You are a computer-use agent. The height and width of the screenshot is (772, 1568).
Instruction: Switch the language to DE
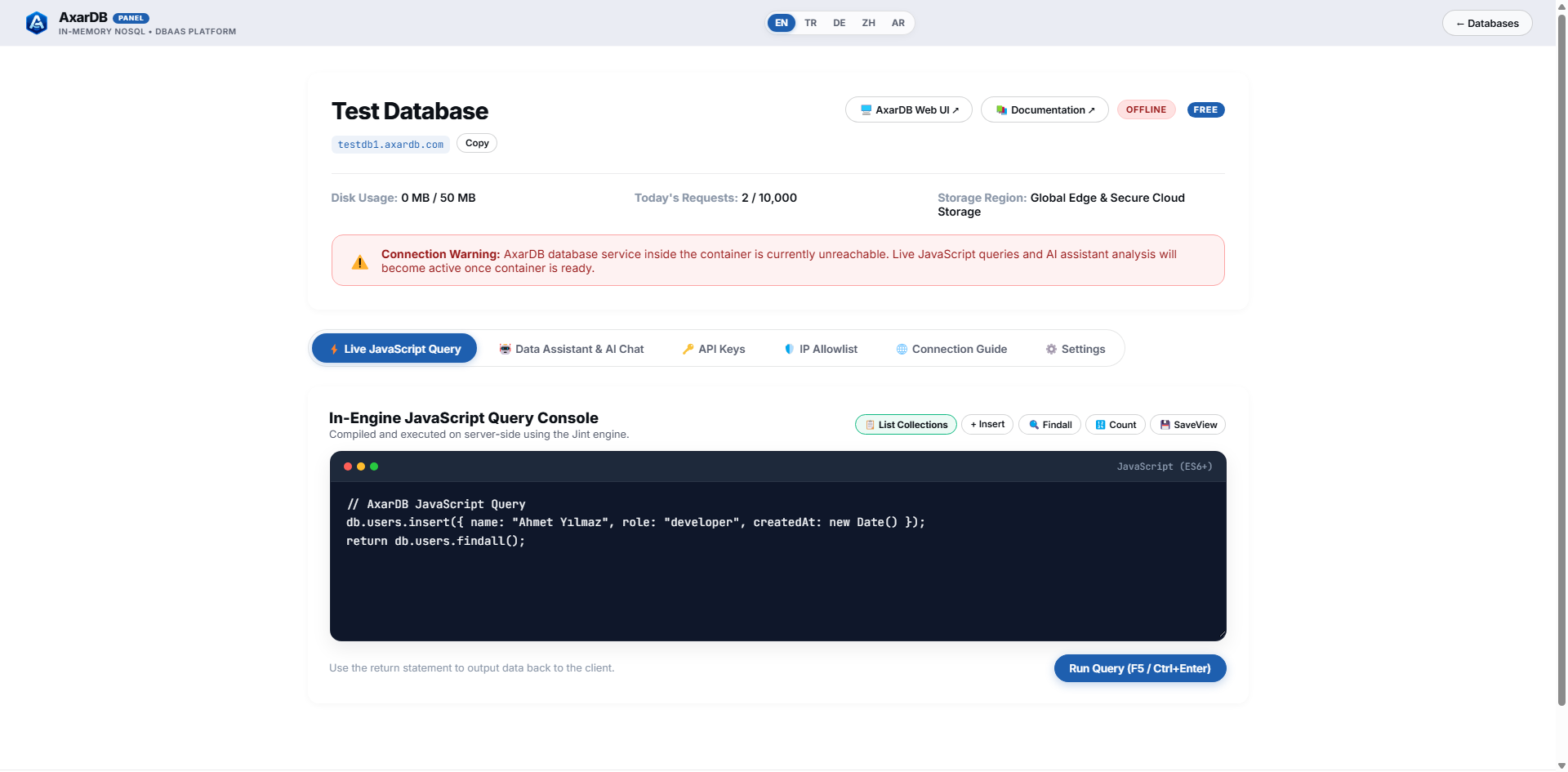click(x=839, y=23)
